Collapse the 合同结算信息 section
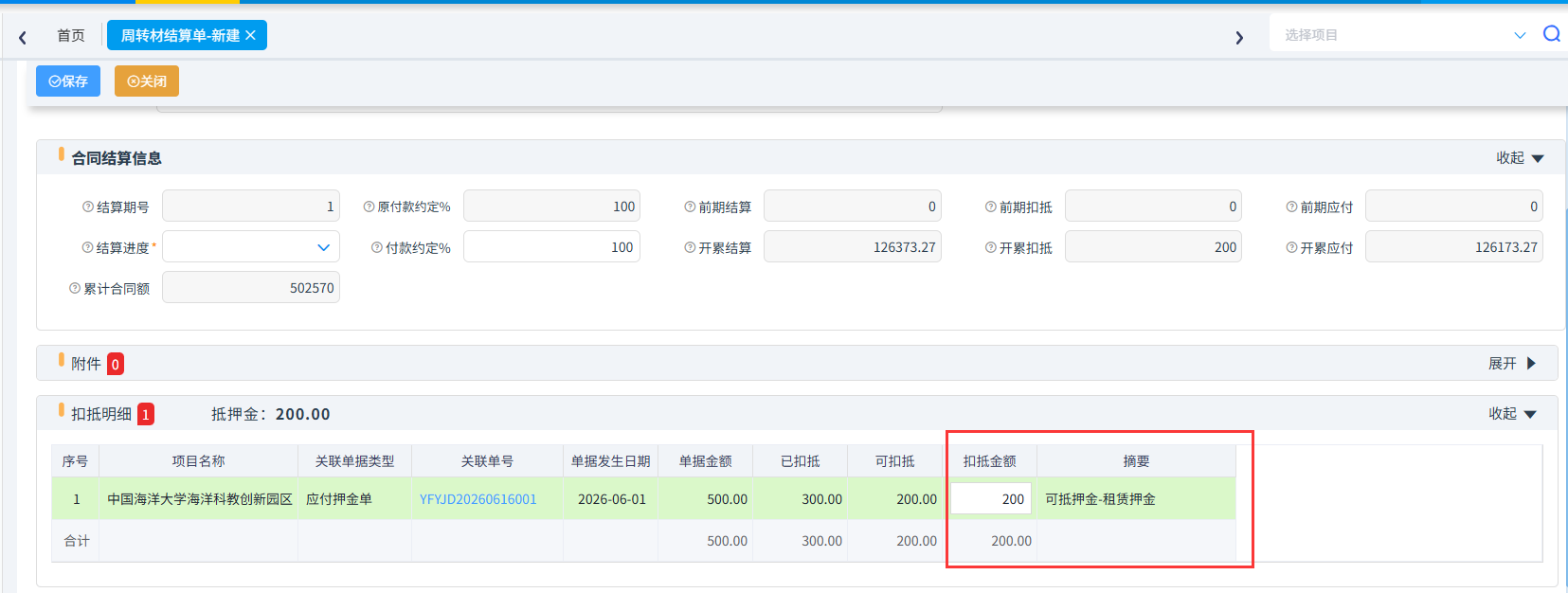Image resolution: width=1568 pixels, height=593 pixels. point(1520,158)
